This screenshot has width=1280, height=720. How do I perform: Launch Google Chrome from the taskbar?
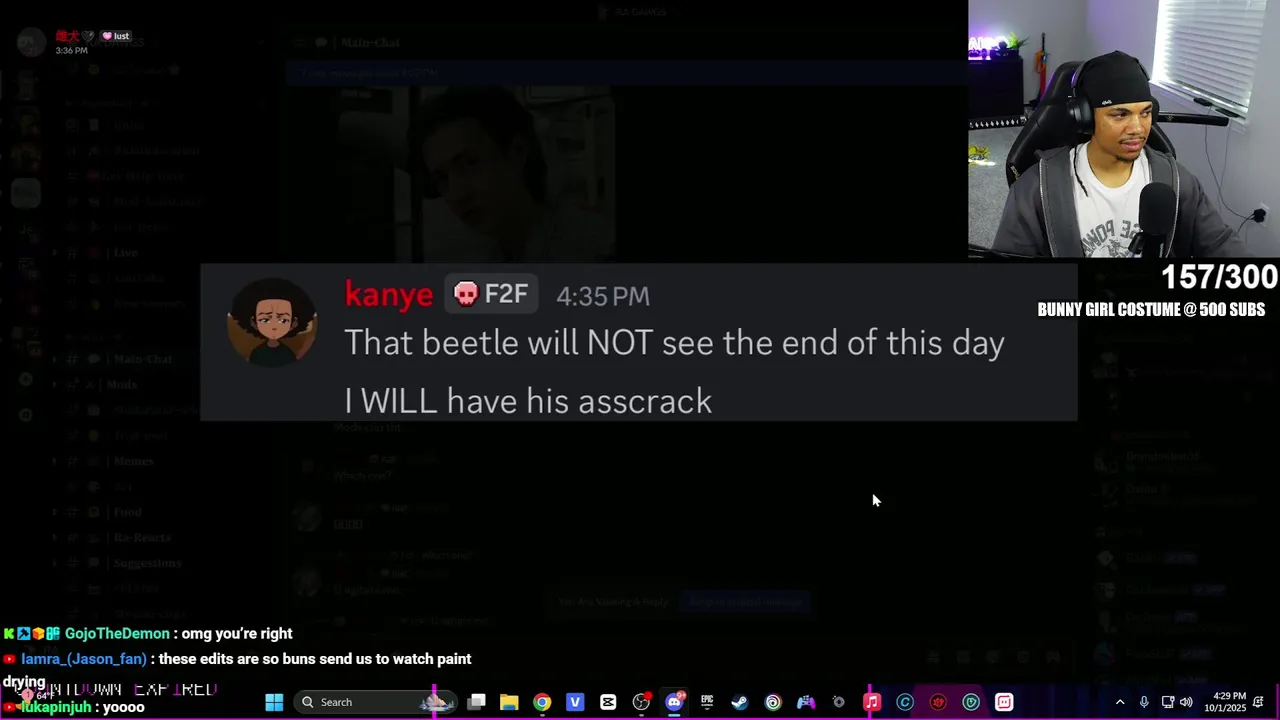point(542,702)
